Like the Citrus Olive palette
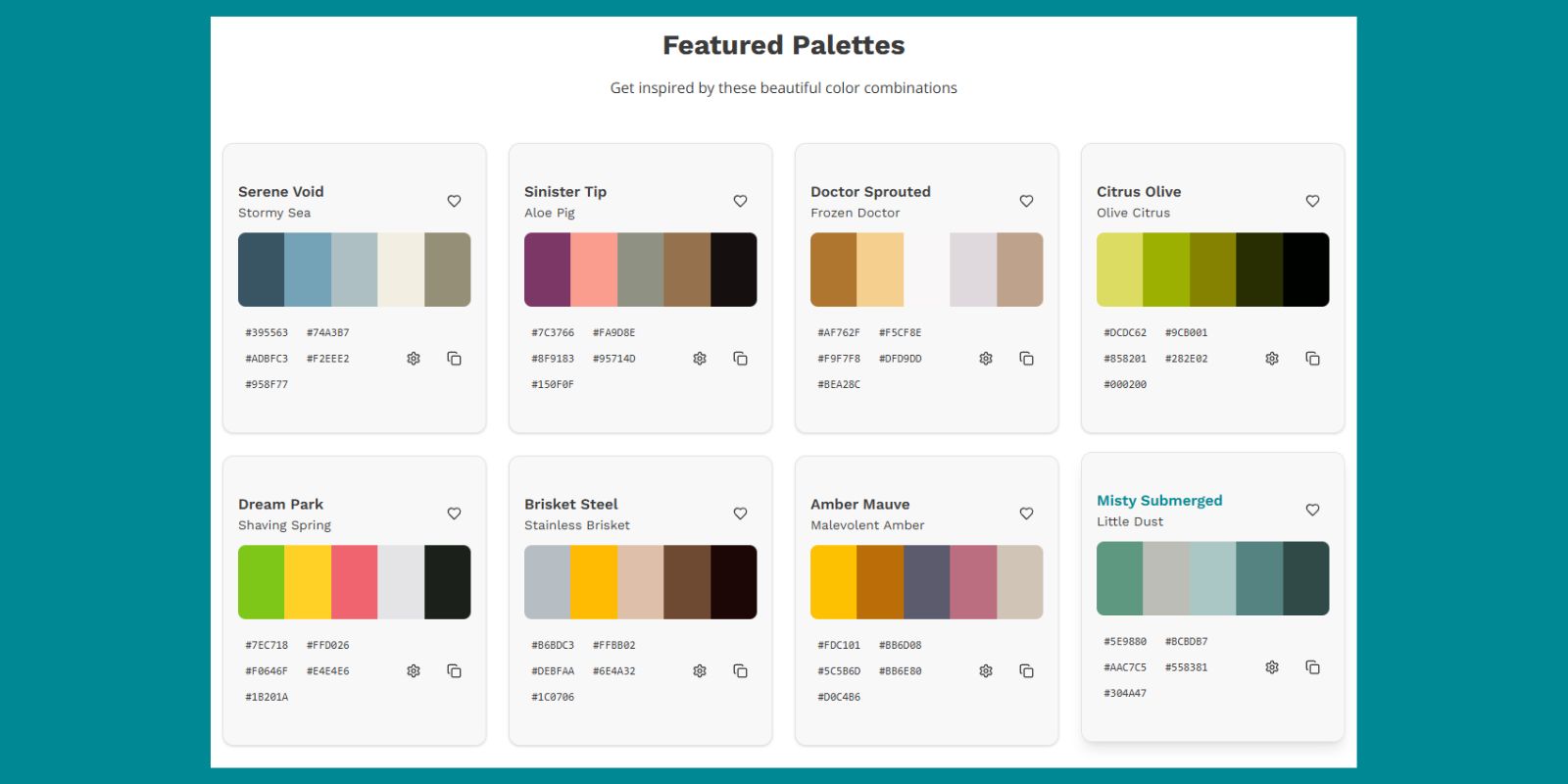The width and height of the screenshot is (1568, 784). click(x=1312, y=201)
